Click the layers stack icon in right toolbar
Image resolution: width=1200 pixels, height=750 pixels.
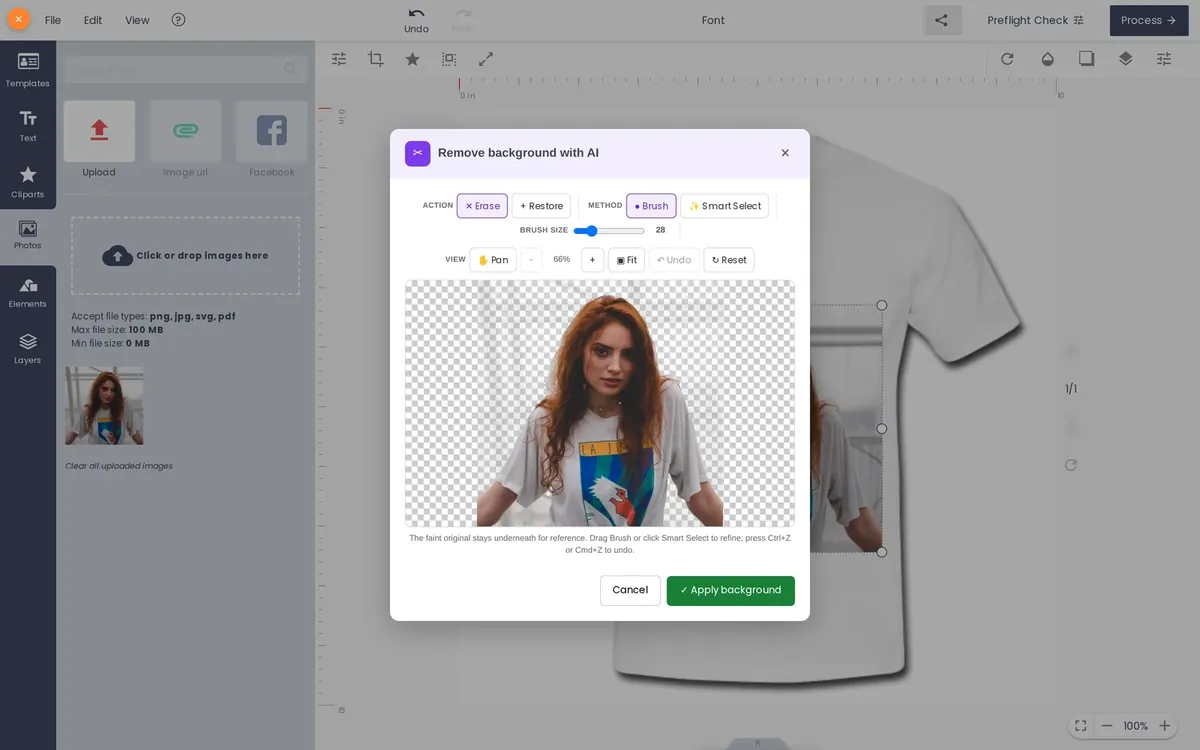[x=1125, y=59]
